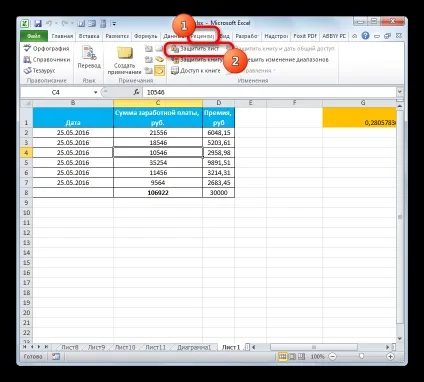Save the workbook from the quick access toolbar
Screen dimensions: 424x382
38,24
